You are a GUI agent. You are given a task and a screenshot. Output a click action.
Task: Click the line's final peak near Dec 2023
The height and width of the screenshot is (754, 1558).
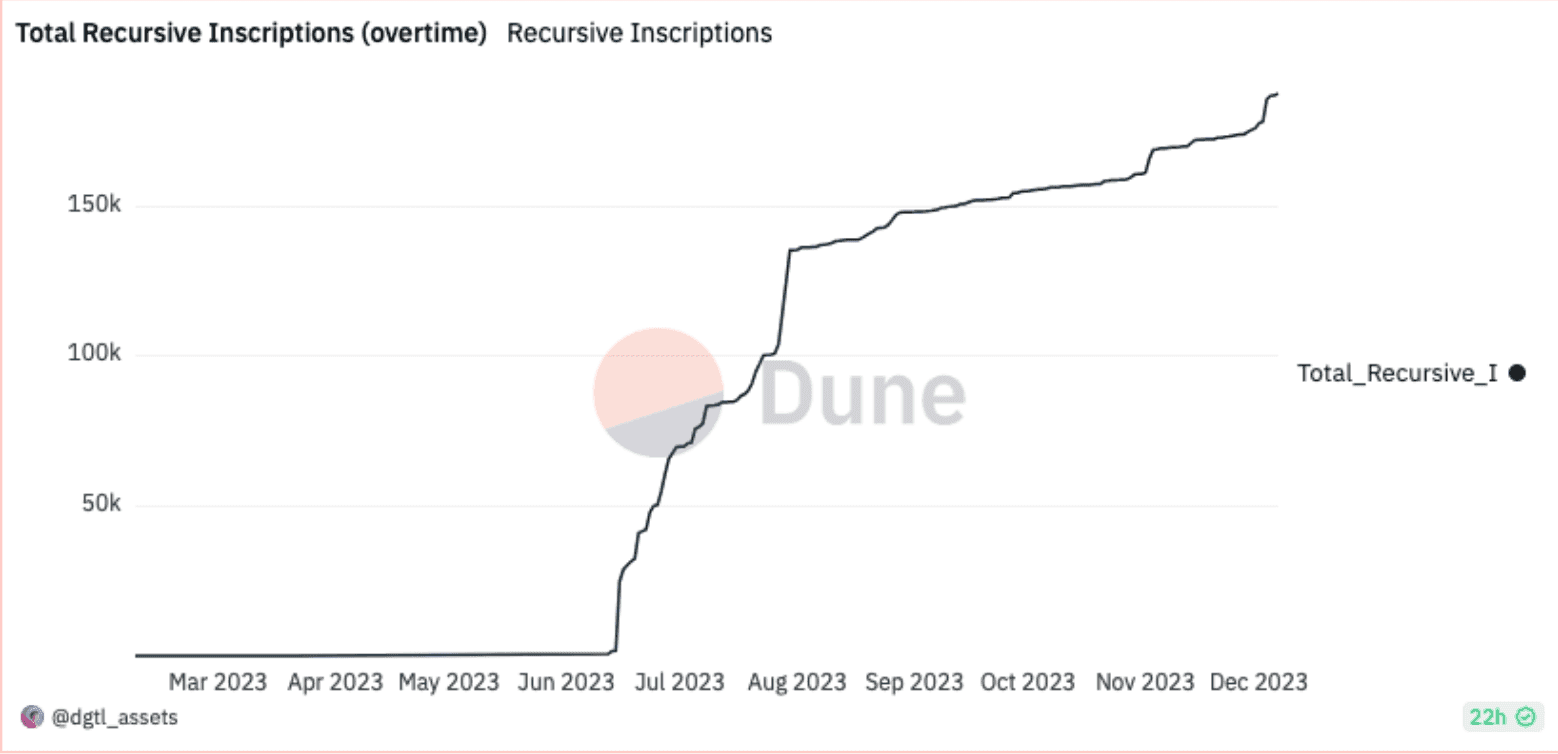[x=1277, y=94]
